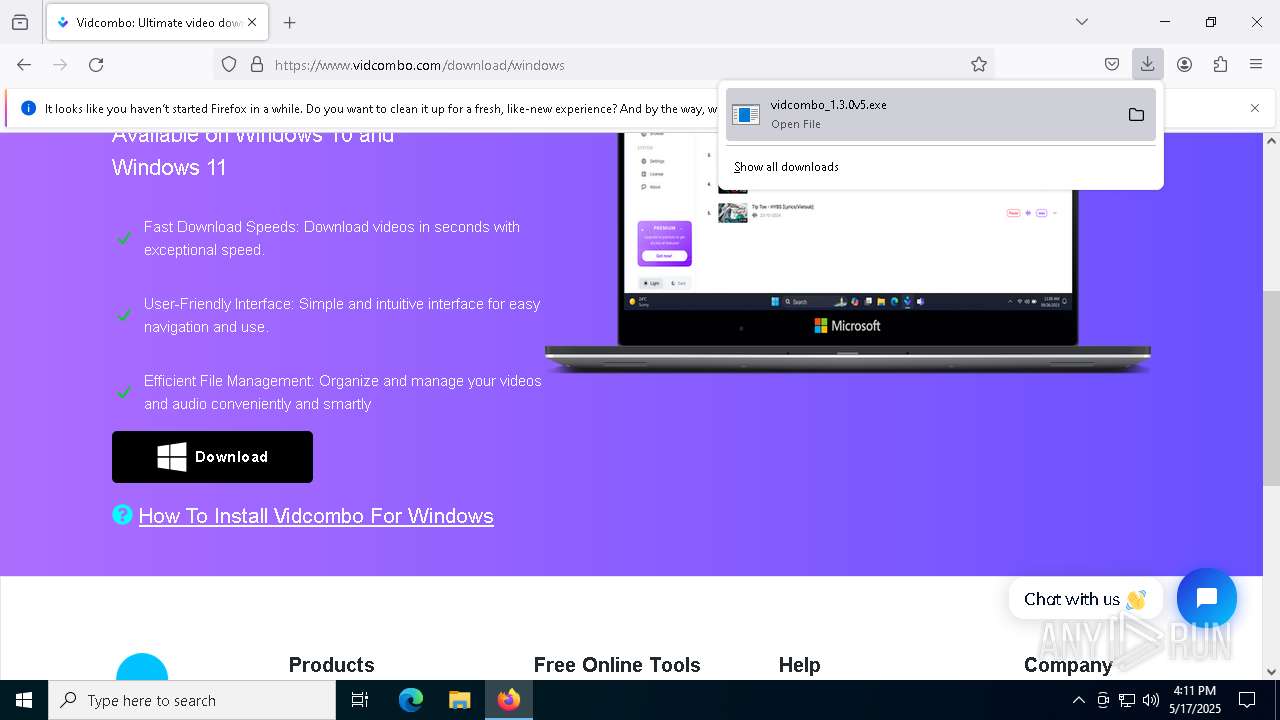Launch Microsoft Edge from taskbar
The image size is (1280, 720).
411,700
